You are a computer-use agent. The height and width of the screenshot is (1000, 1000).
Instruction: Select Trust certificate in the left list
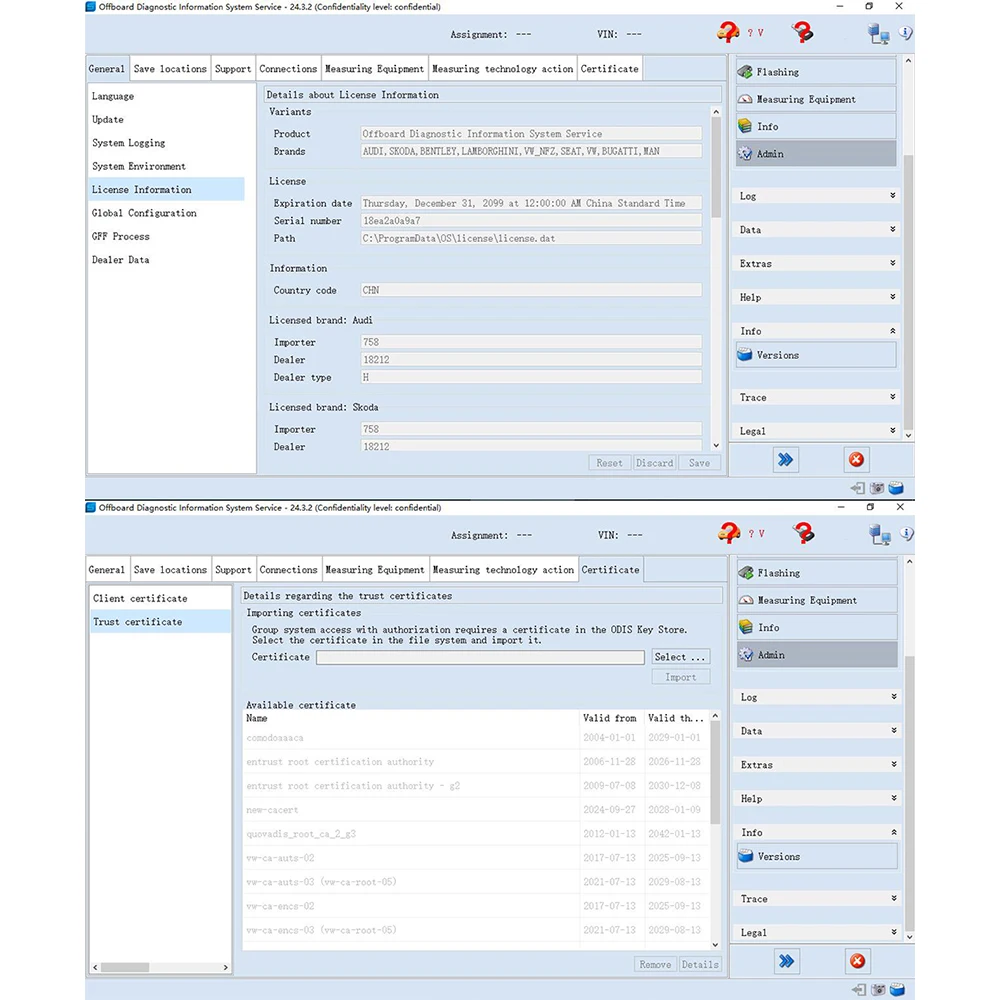pos(137,621)
